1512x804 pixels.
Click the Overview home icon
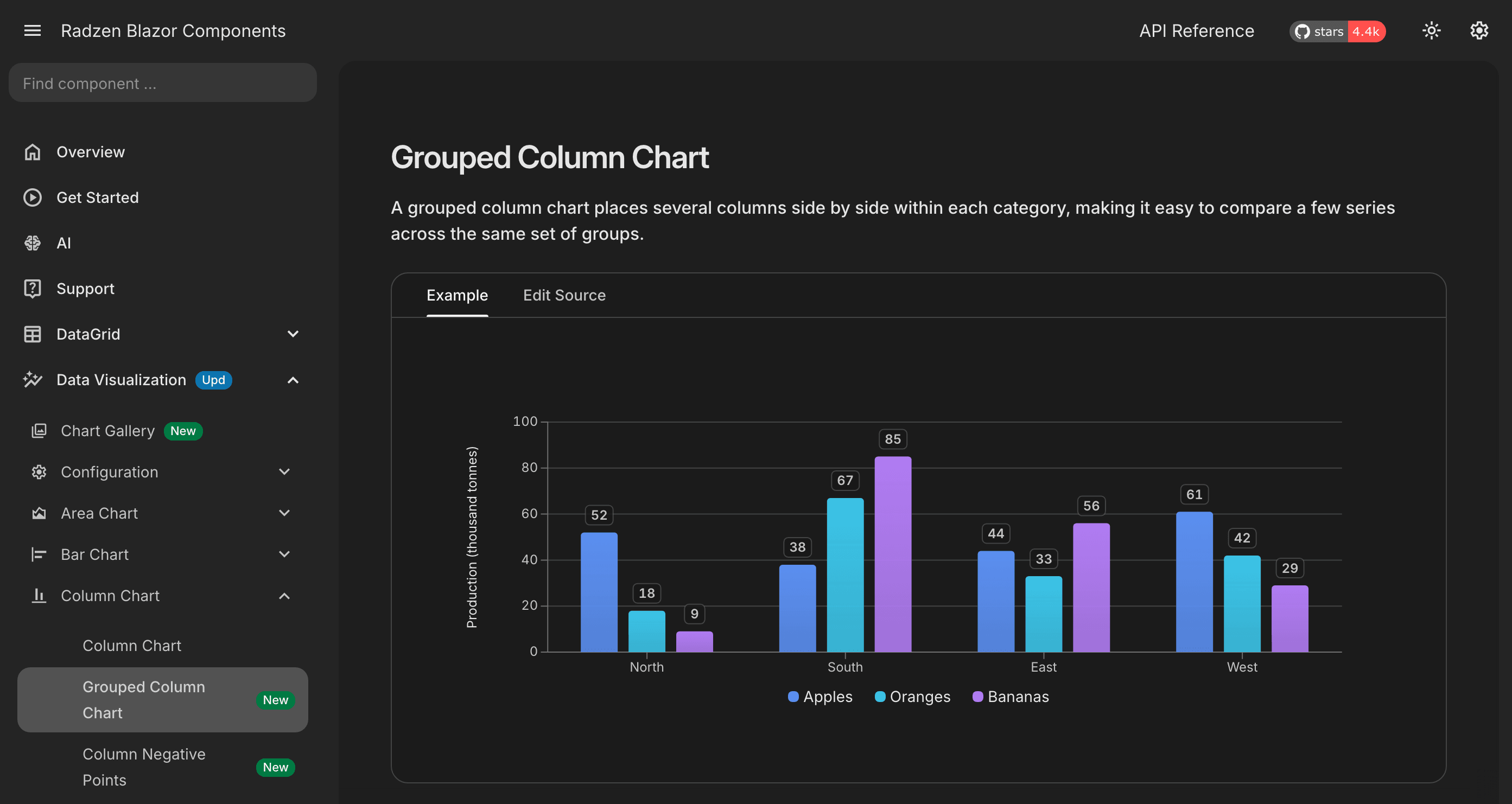point(32,152)
